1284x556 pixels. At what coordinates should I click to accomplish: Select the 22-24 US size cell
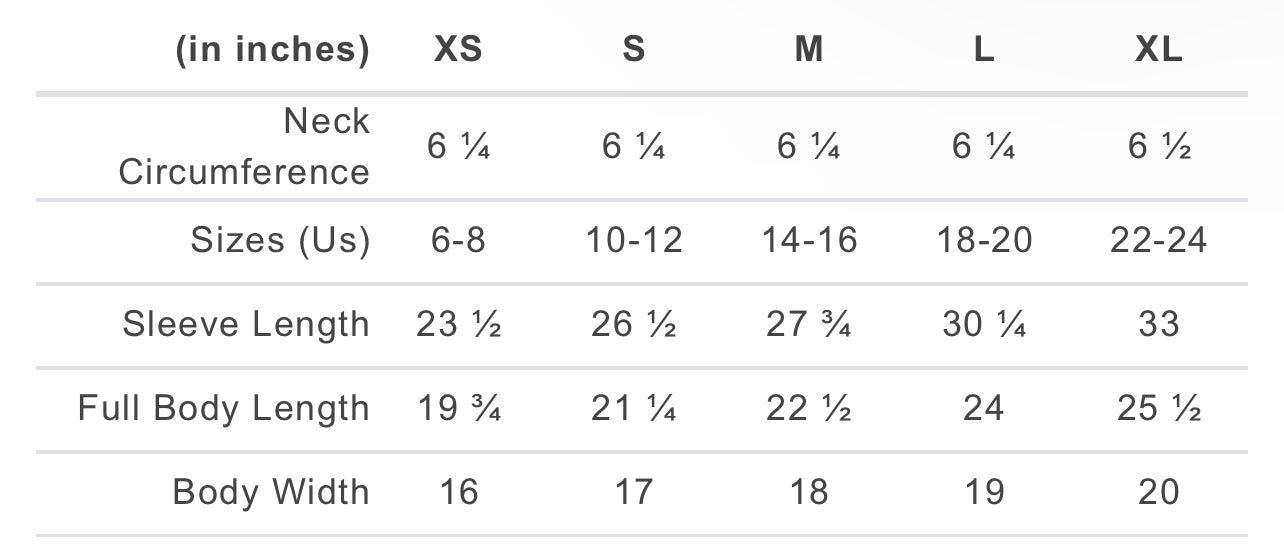(1159, 241)
